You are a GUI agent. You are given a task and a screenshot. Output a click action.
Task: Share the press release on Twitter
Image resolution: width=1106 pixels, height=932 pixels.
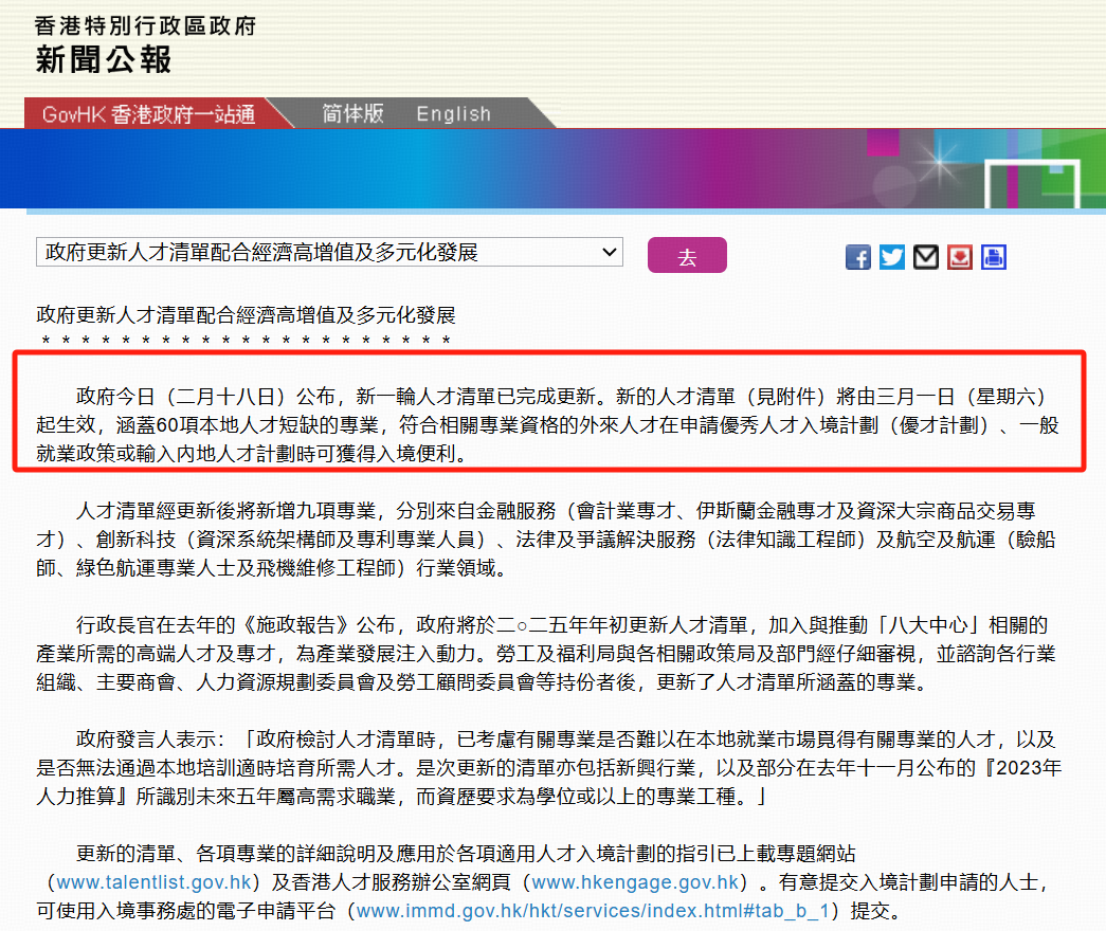(x=892, y=257)
